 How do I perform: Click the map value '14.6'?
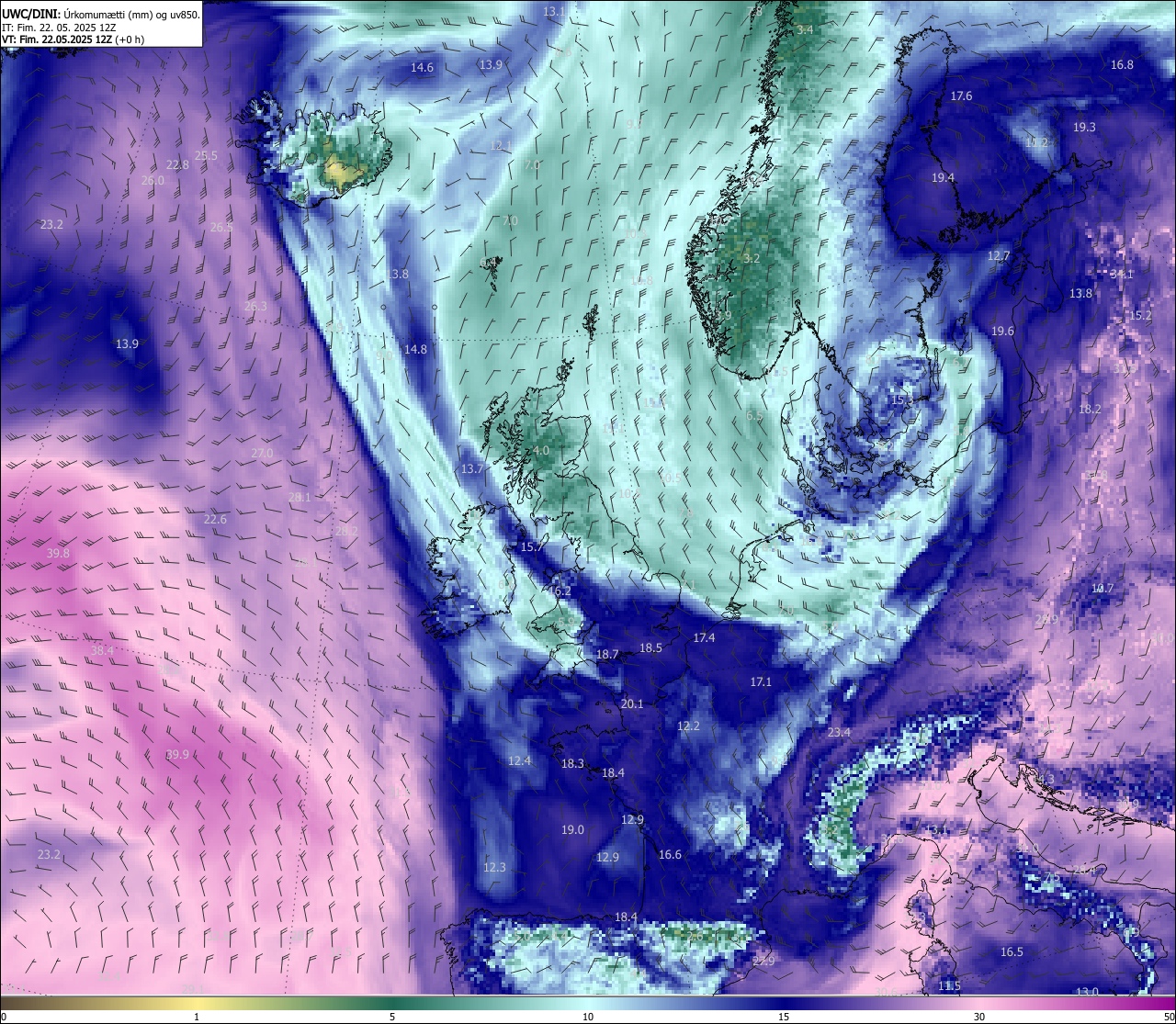coord(422,68)
